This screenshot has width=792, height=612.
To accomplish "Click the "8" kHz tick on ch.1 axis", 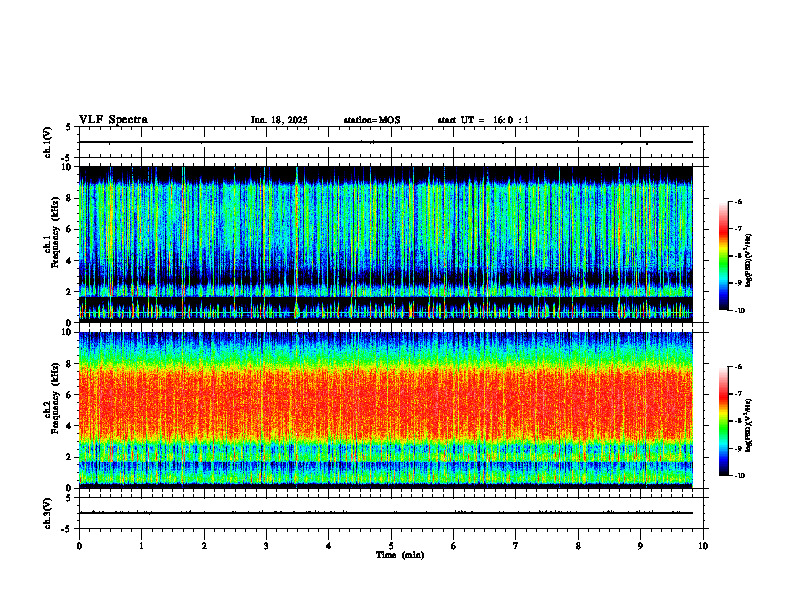I will click(x=69, y=198).
